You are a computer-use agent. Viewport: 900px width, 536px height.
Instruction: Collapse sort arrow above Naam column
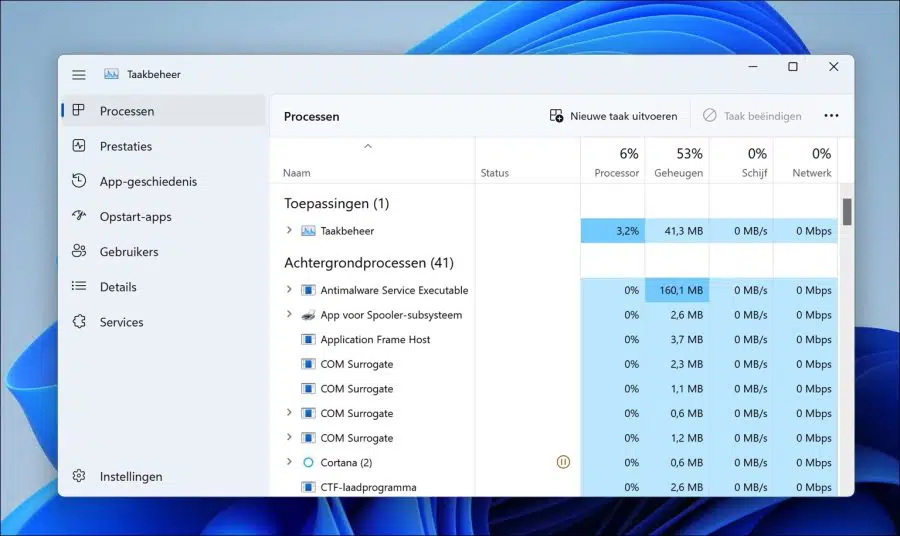(368, 146)
